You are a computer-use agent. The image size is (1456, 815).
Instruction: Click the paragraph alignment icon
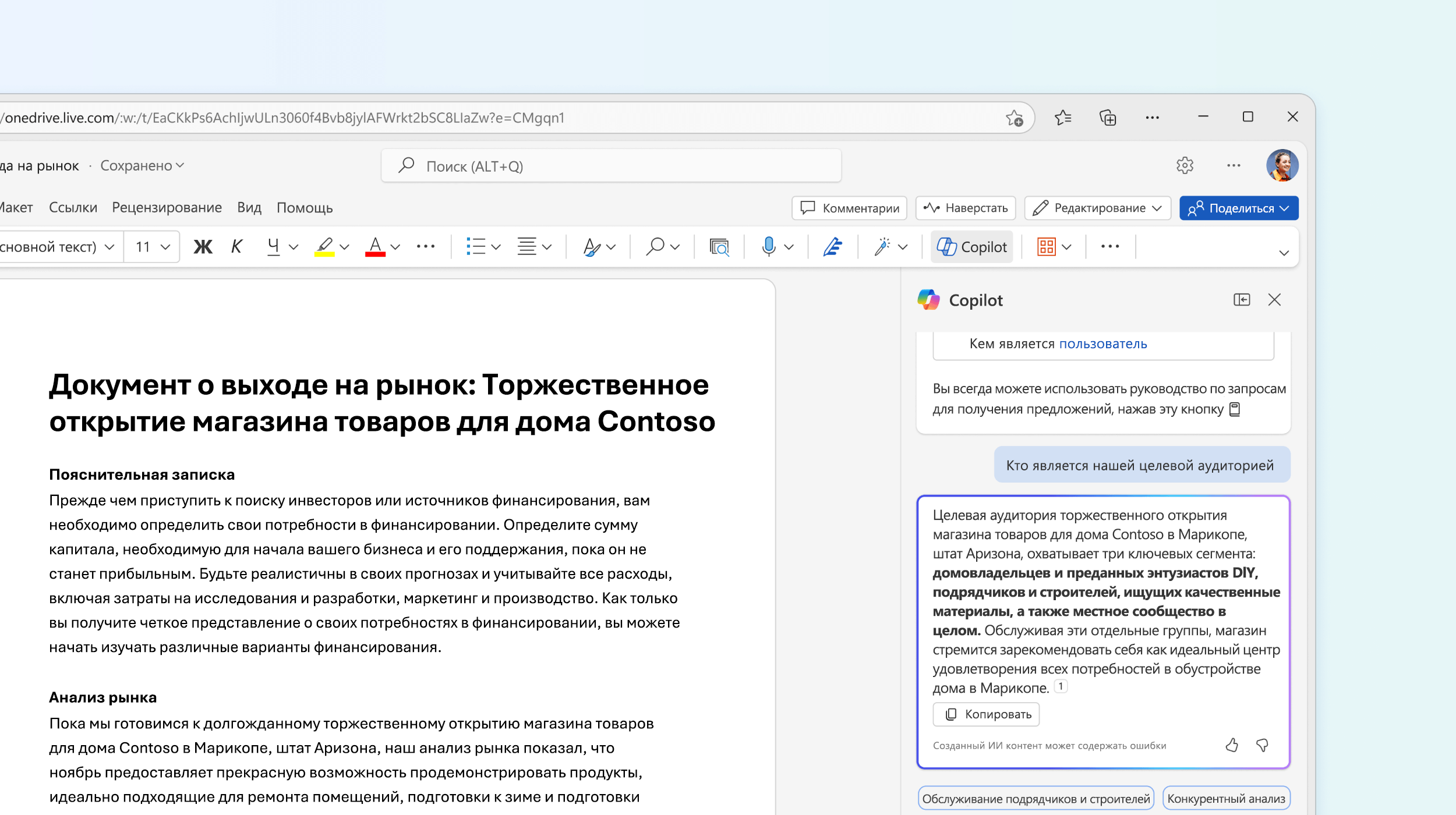(527, 247)
